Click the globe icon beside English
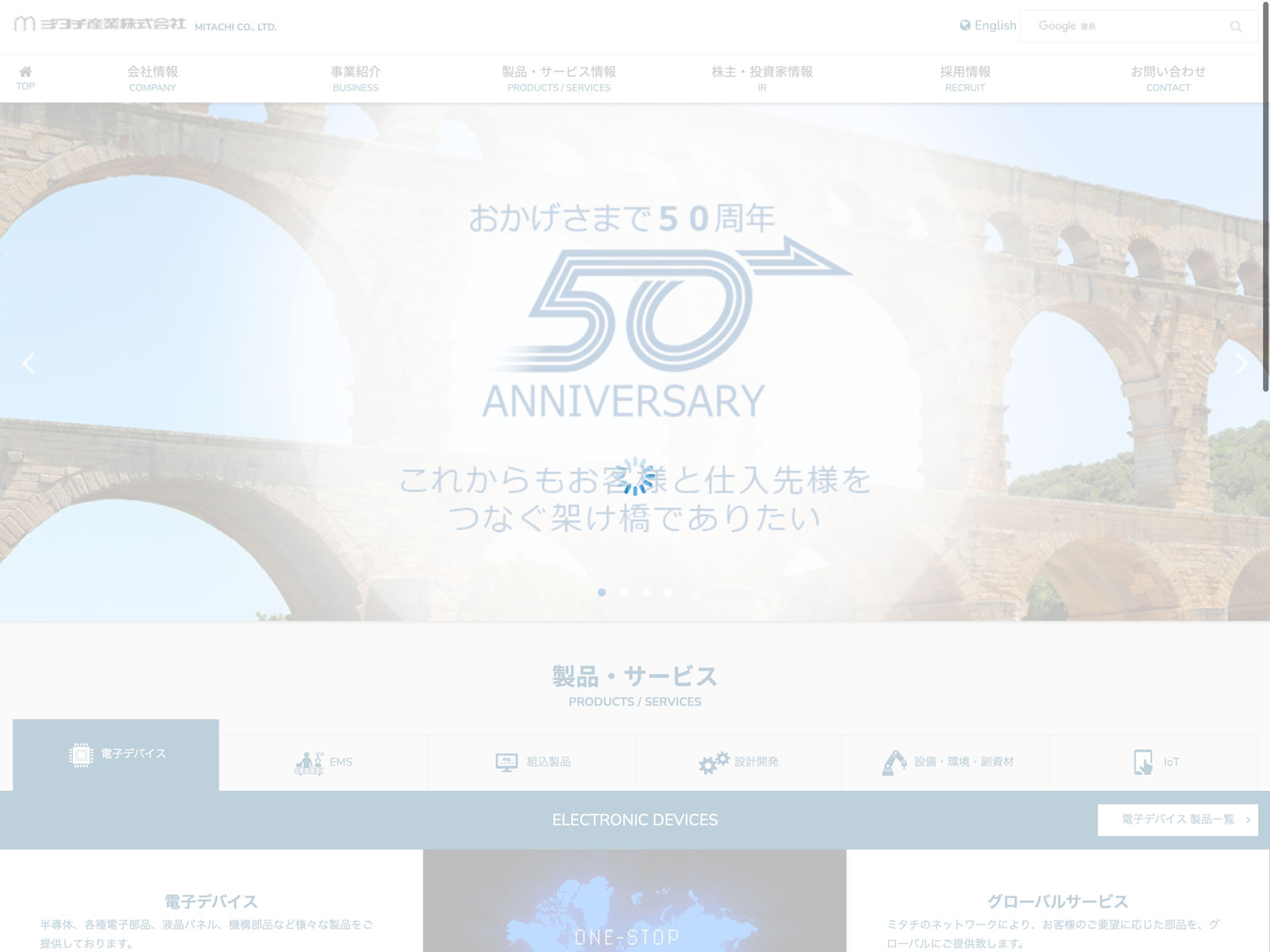The height and width of the screenshot is (952, 1270). point(965,25)
